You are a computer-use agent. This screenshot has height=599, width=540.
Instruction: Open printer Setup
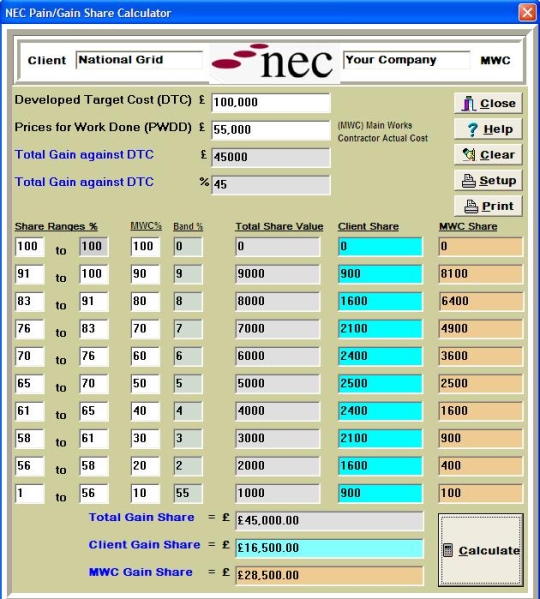488,180
